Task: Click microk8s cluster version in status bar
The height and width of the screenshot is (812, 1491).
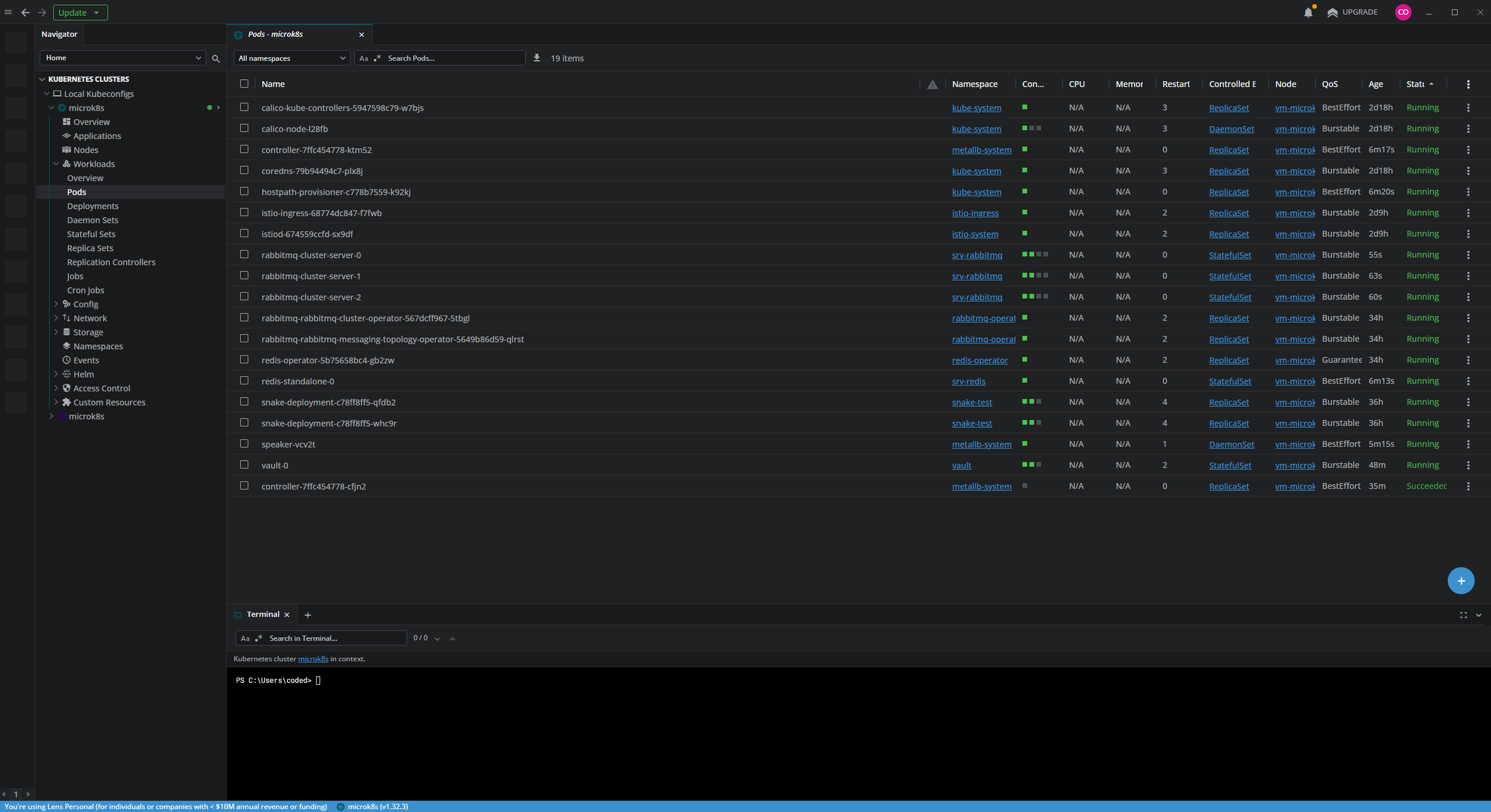Action: [373, 806]
